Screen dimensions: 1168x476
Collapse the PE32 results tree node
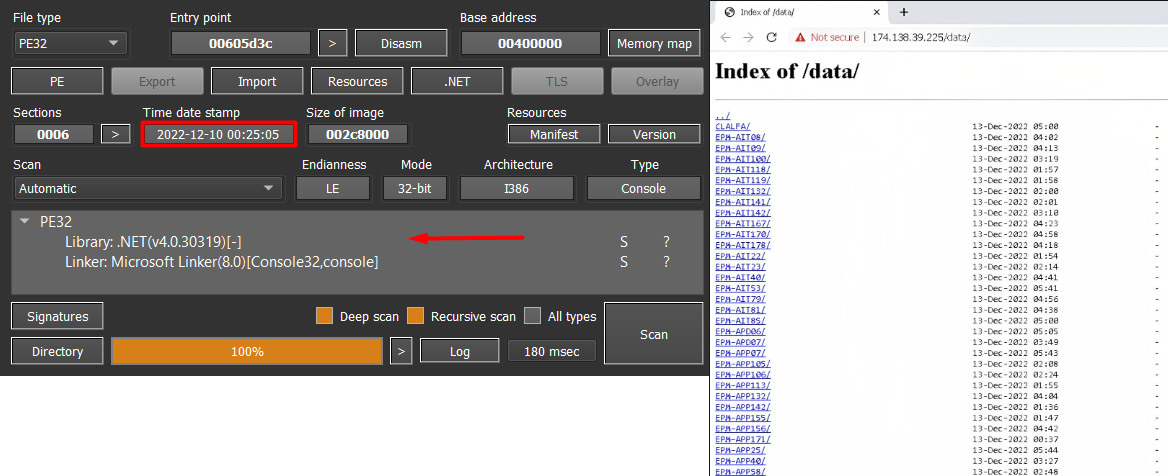pos(25,222)
